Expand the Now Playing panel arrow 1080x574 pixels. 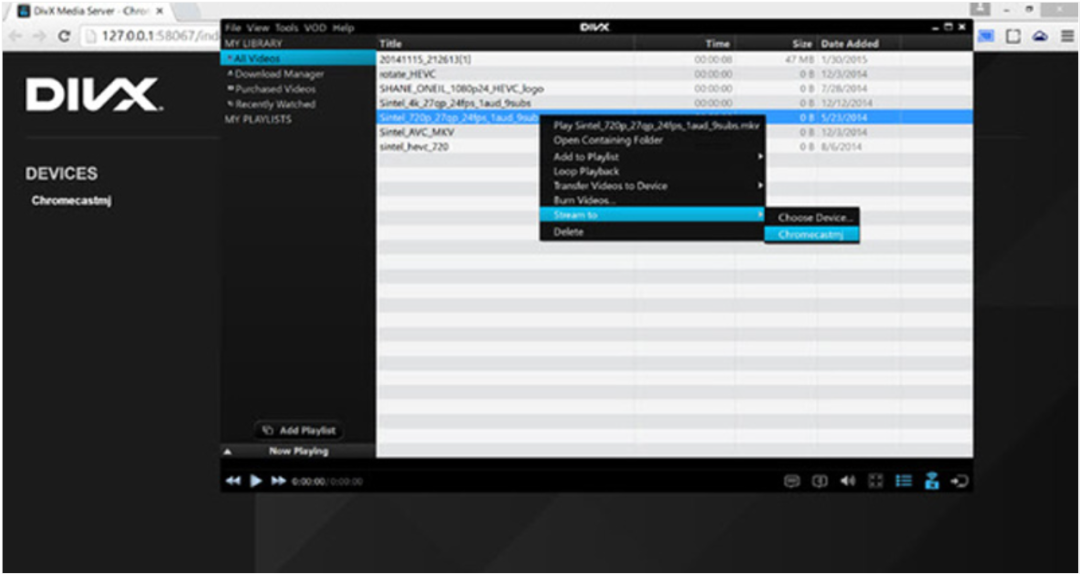point(228,452)
